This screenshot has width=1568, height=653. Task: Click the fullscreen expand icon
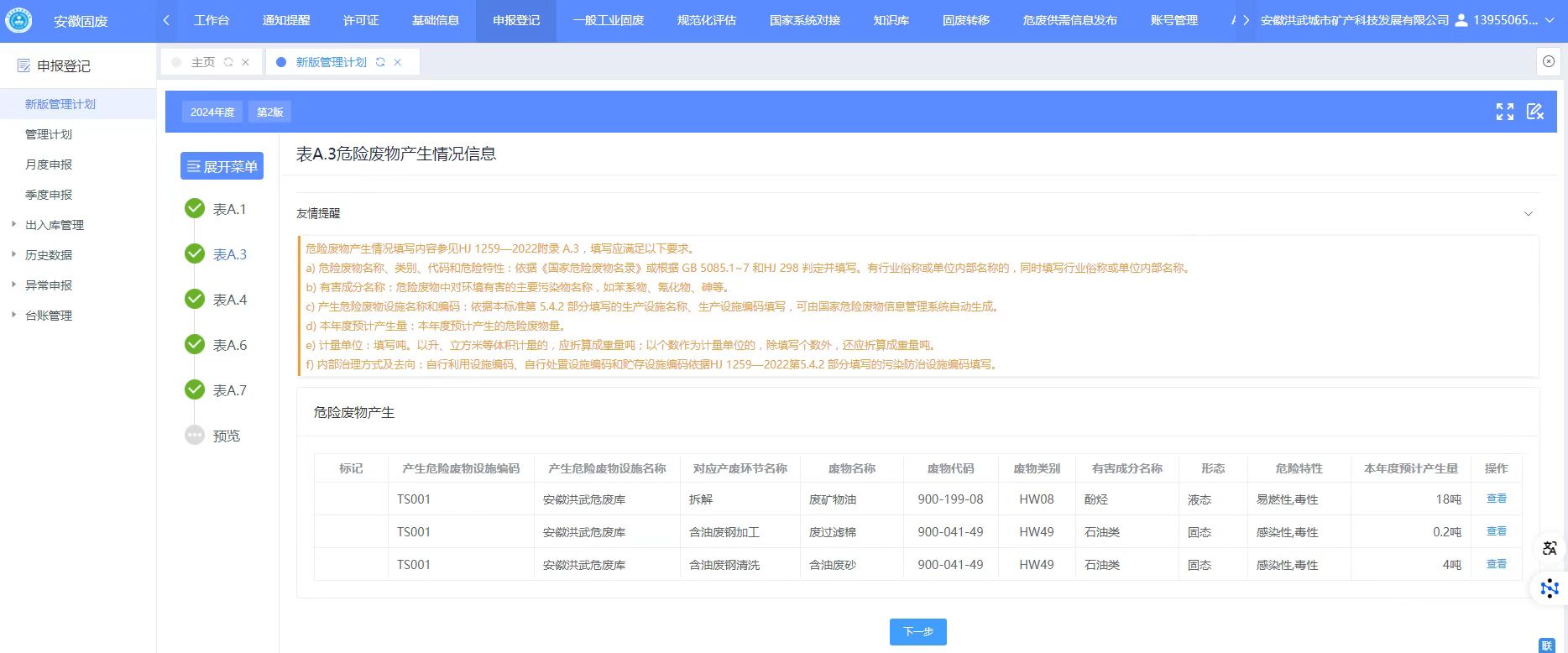[x=1504, y=112]
